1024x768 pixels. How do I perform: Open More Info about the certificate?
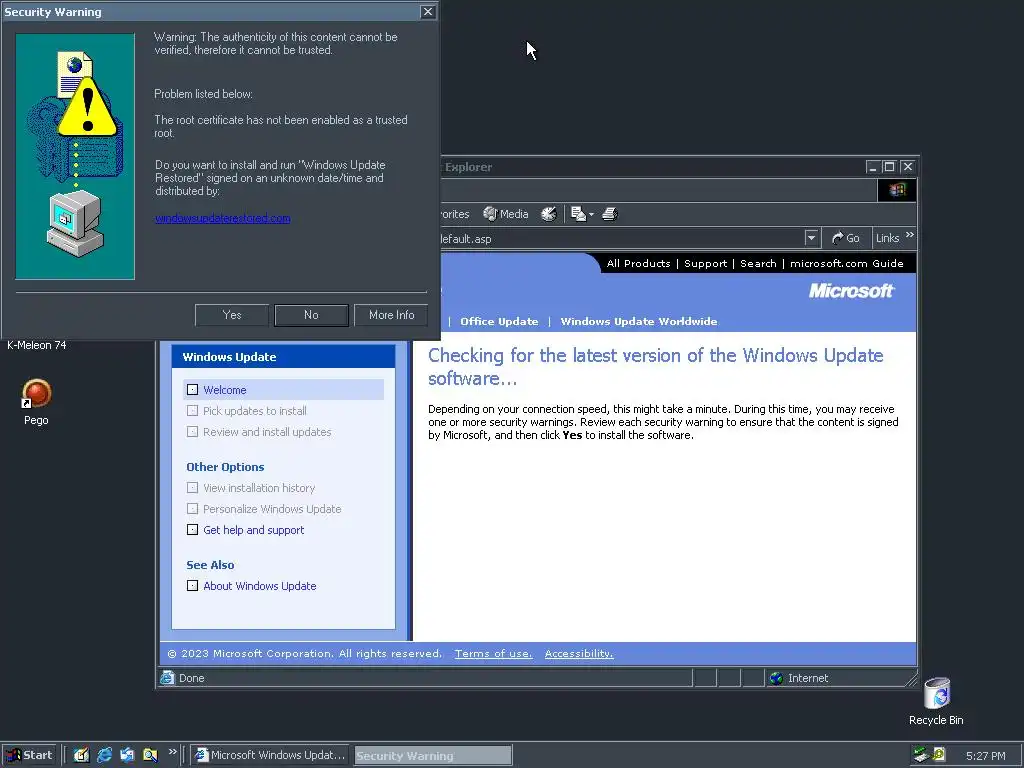391,315
